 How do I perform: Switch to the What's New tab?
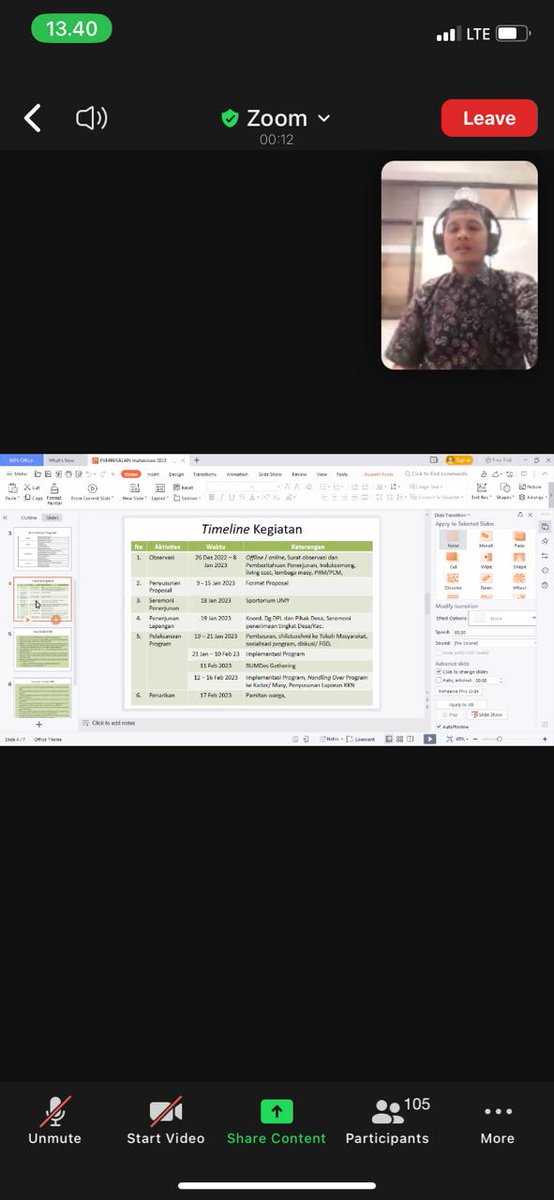click(x=61, y=460)
